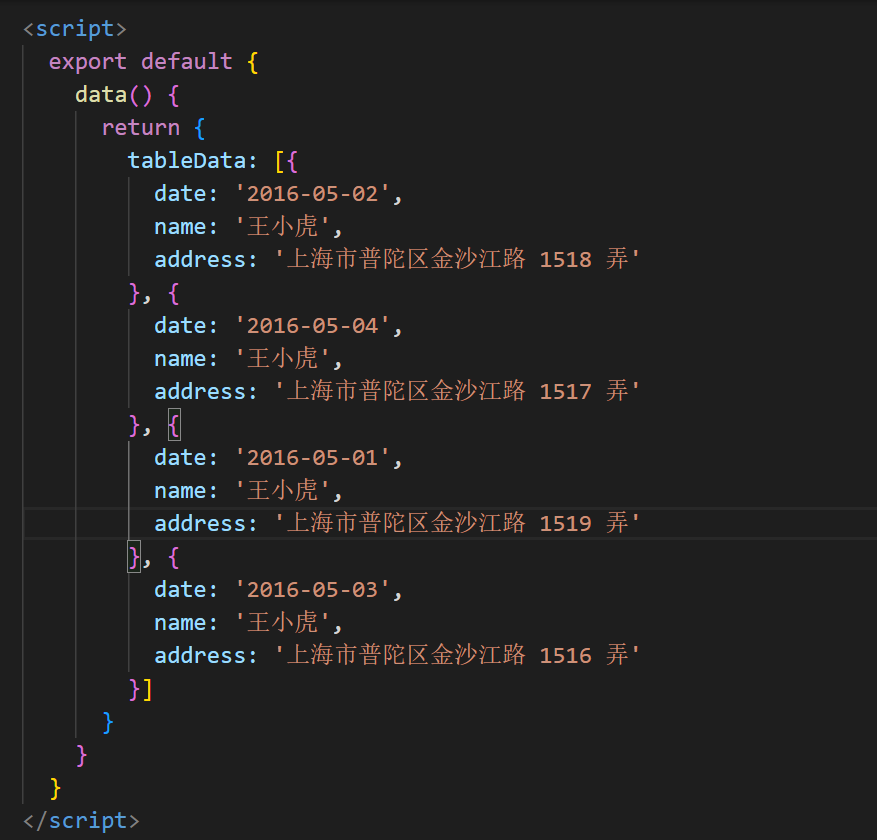
Task: Click the blue closing brace of return object
Action: pos(108,723)
